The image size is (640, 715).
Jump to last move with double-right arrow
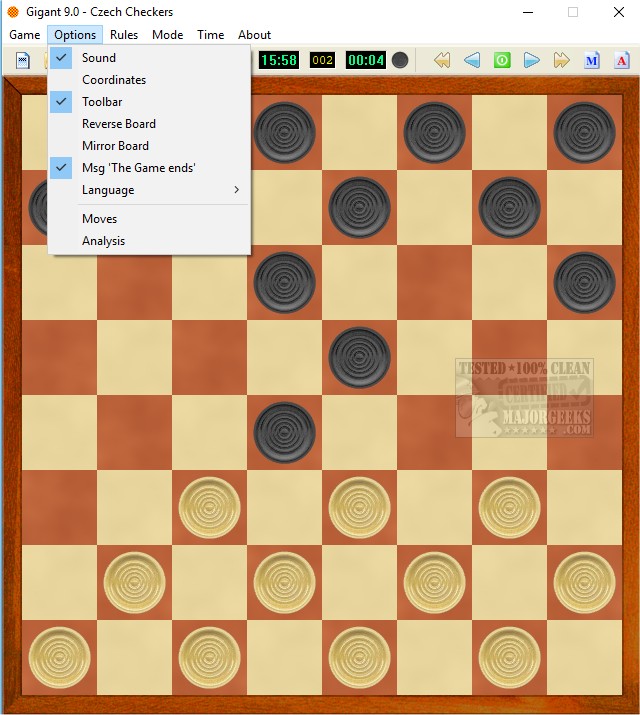coord(562,60)
